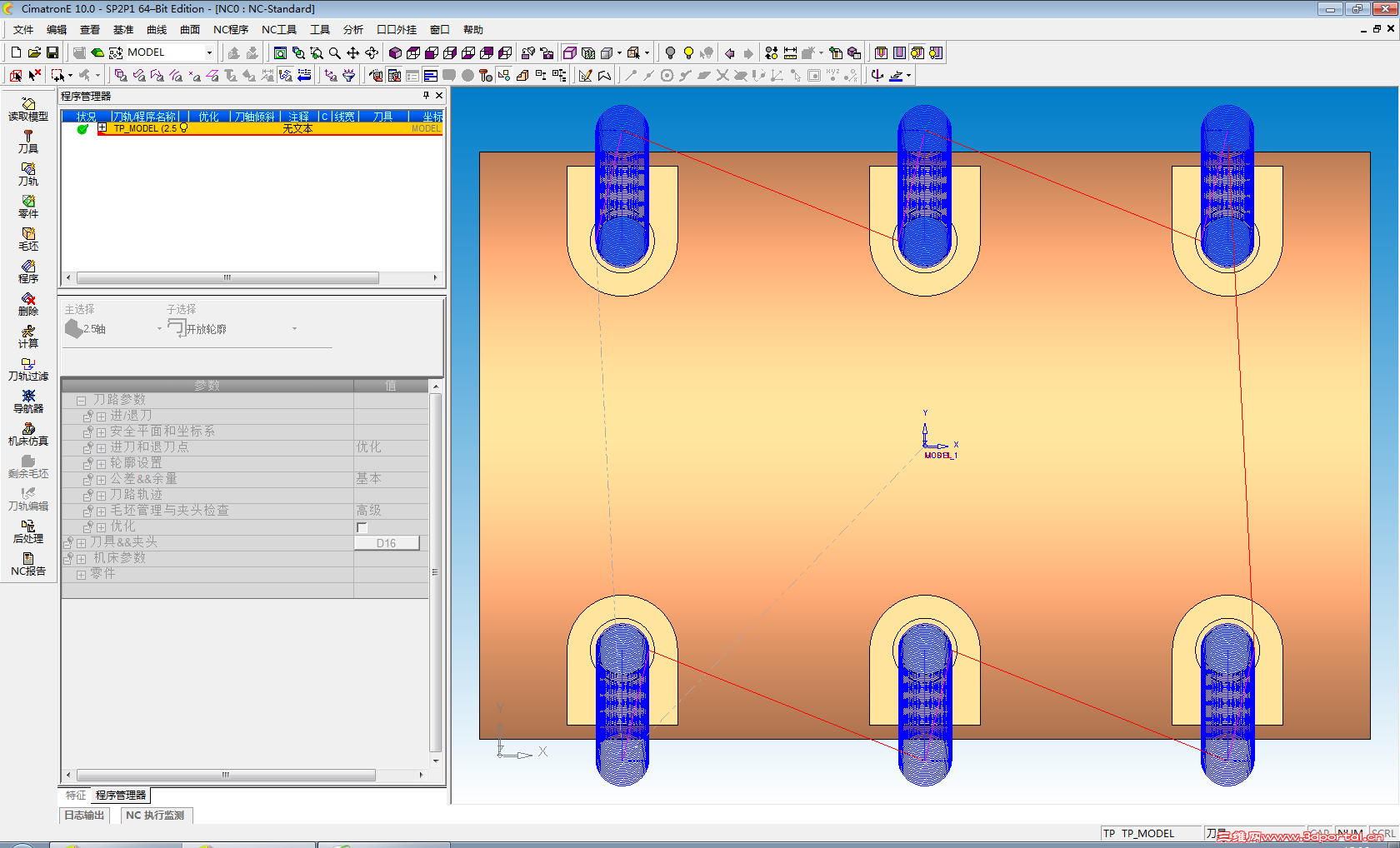This screenshot has height=848, width=1400.
Task: Start 机床仿真 (machine simulation) from sidebar
Action: pyautogui.click(x=28, y=434)
